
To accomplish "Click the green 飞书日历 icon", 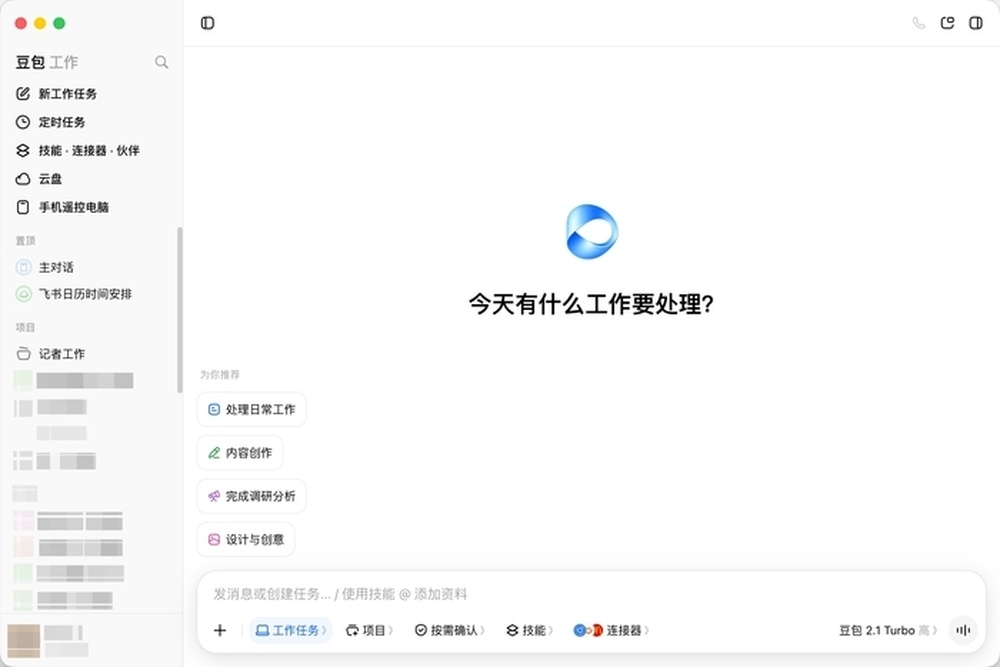I will click(x=24, y=294).
